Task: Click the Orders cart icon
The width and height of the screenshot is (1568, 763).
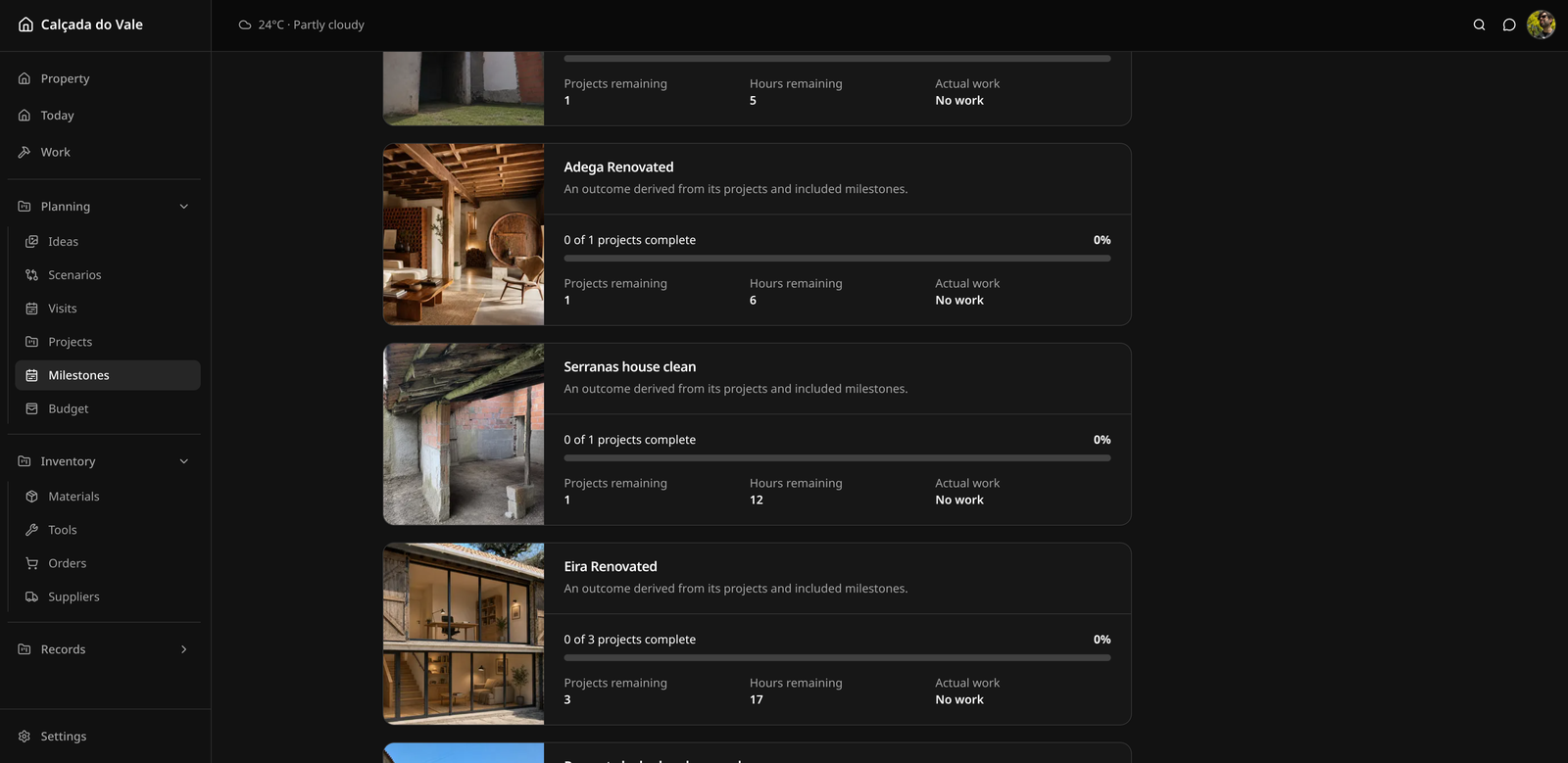Action: (x=31, y=563)
